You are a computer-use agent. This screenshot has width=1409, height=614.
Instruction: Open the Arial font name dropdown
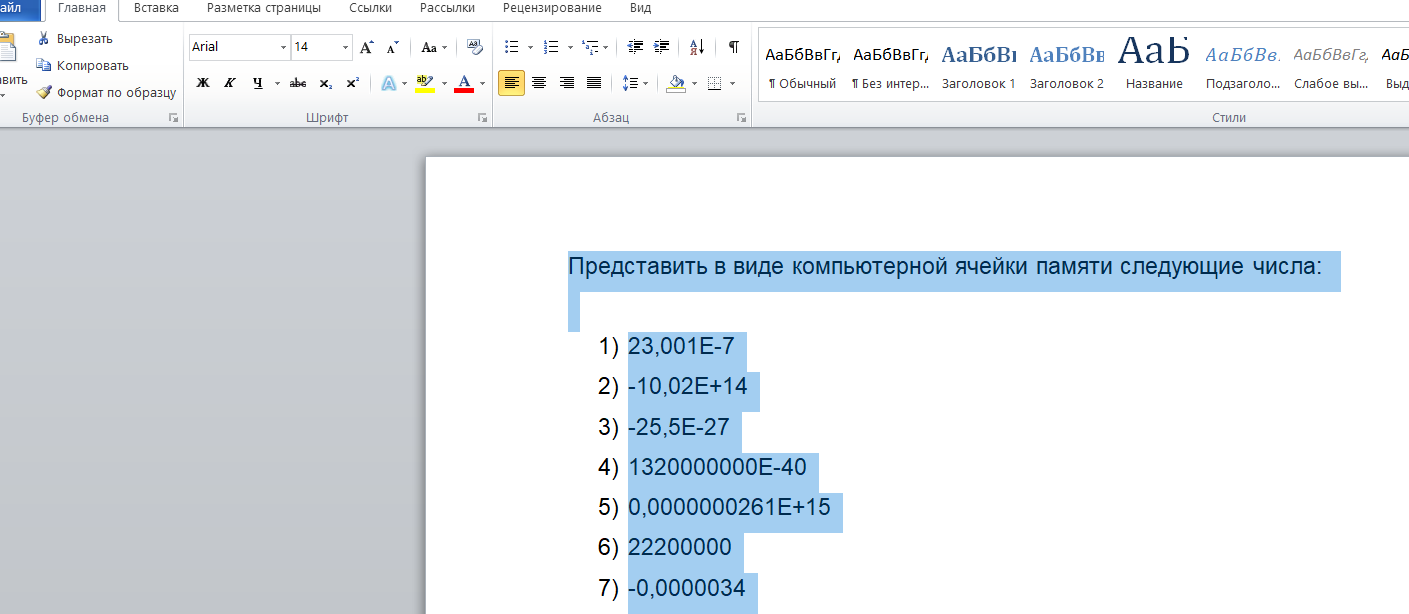point(283,47)
